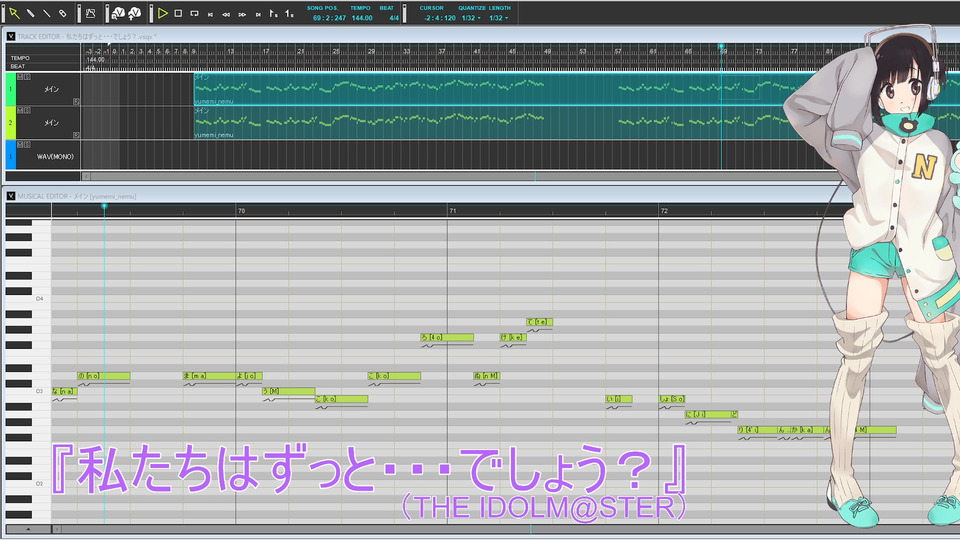The height and width of the screenshot is (540, 960).
Task: Click musical editor scrollbar left arrow
Action: click(x=57, y=529)
